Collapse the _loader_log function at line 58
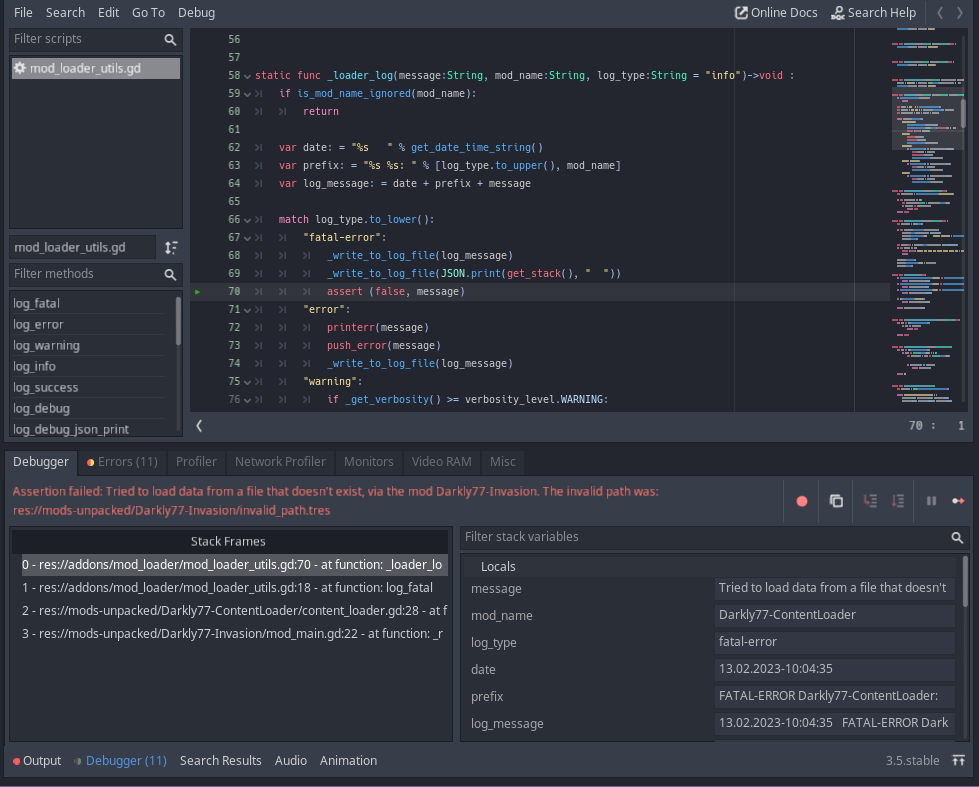Image resolution: width=979 pixels, height=787 pixels. (x=247, y=76)
